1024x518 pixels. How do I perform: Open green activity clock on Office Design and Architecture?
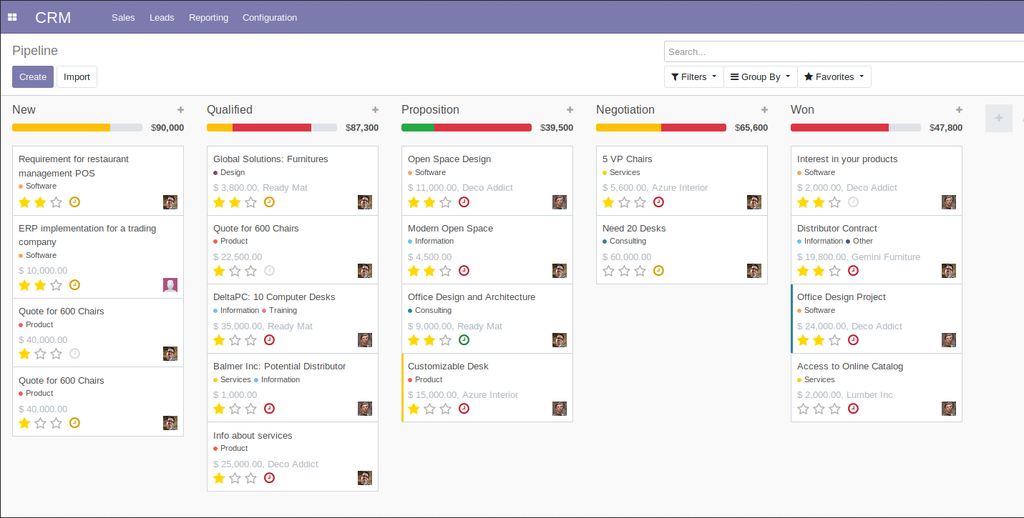click(464, 340)
